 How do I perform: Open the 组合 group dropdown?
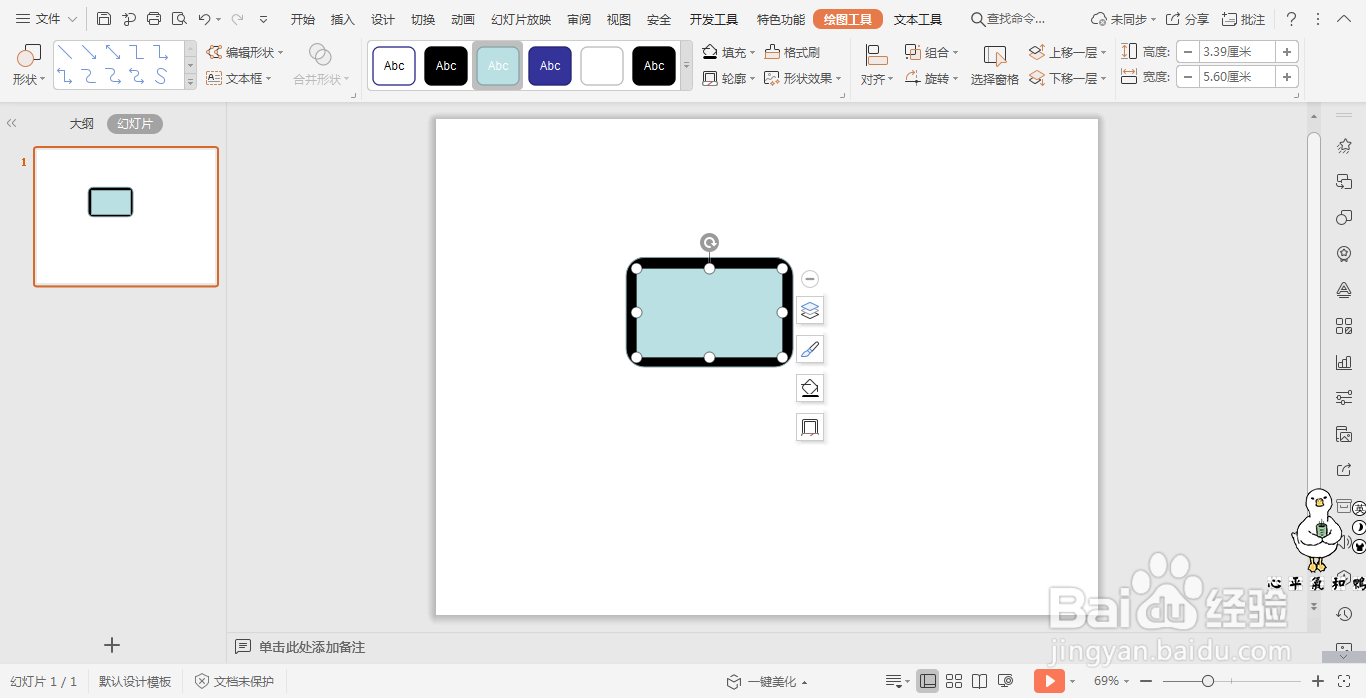[x=932, y=52]
